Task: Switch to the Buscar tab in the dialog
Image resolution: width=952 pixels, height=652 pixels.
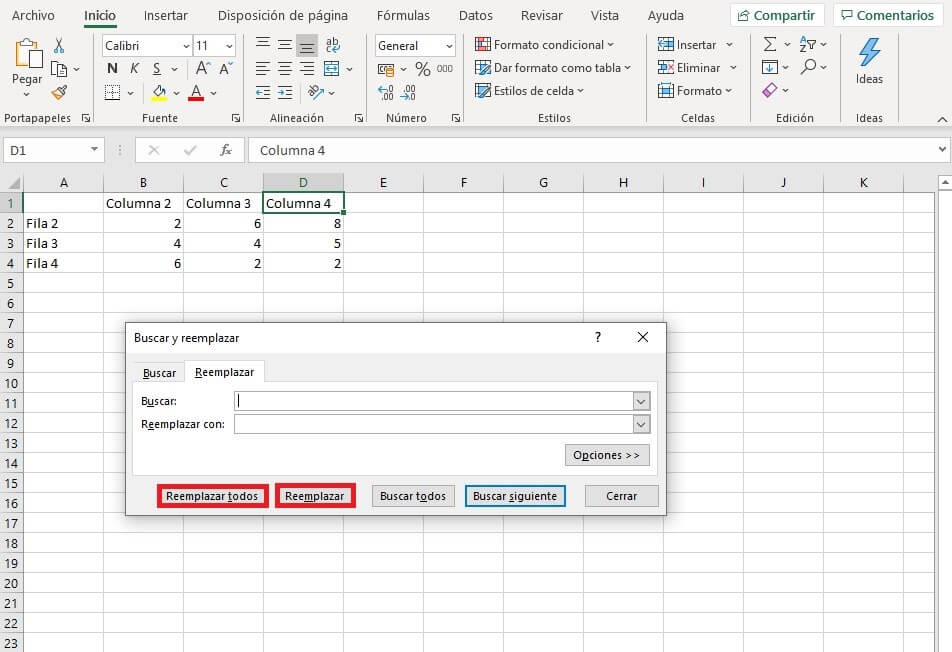Action: pos(159,373)
